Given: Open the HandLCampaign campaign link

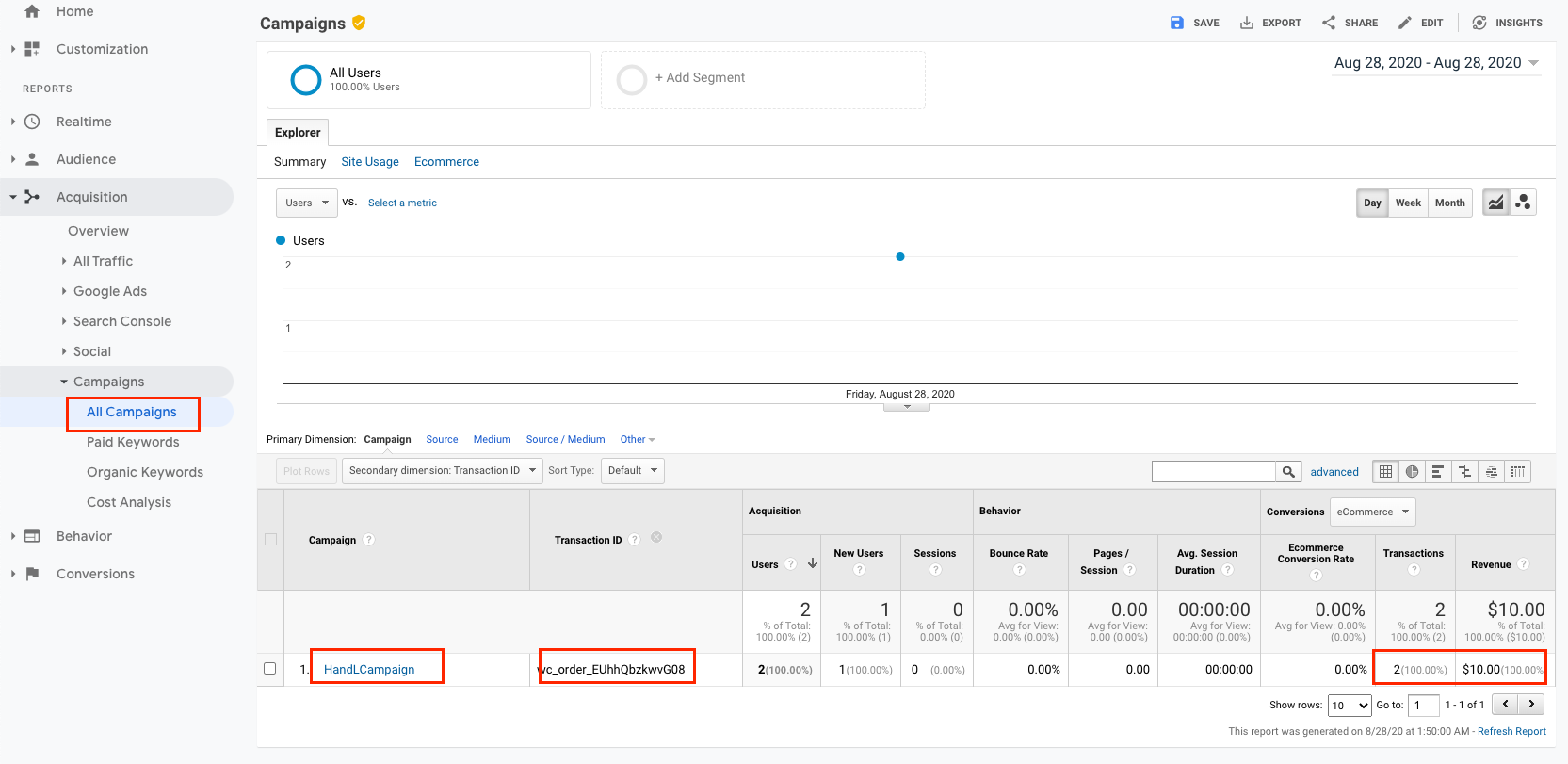Looking at the screenshot, I should 369,670.
